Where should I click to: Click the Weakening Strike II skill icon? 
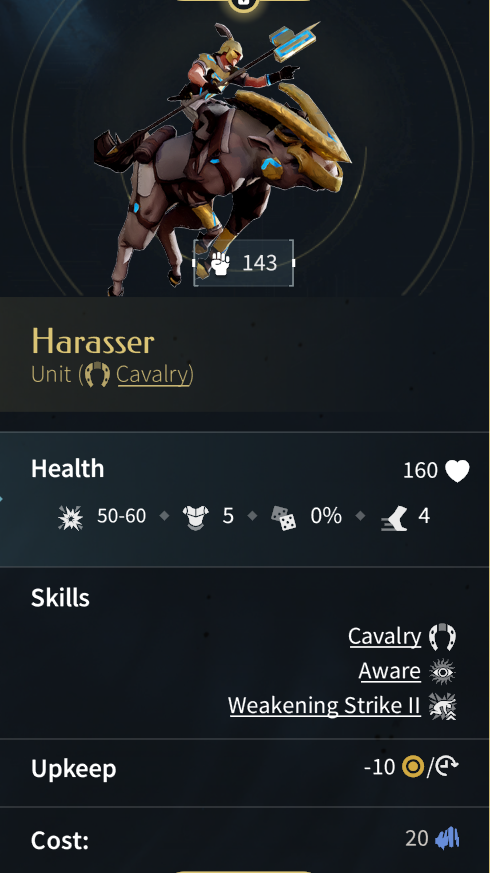pos(443,707)
